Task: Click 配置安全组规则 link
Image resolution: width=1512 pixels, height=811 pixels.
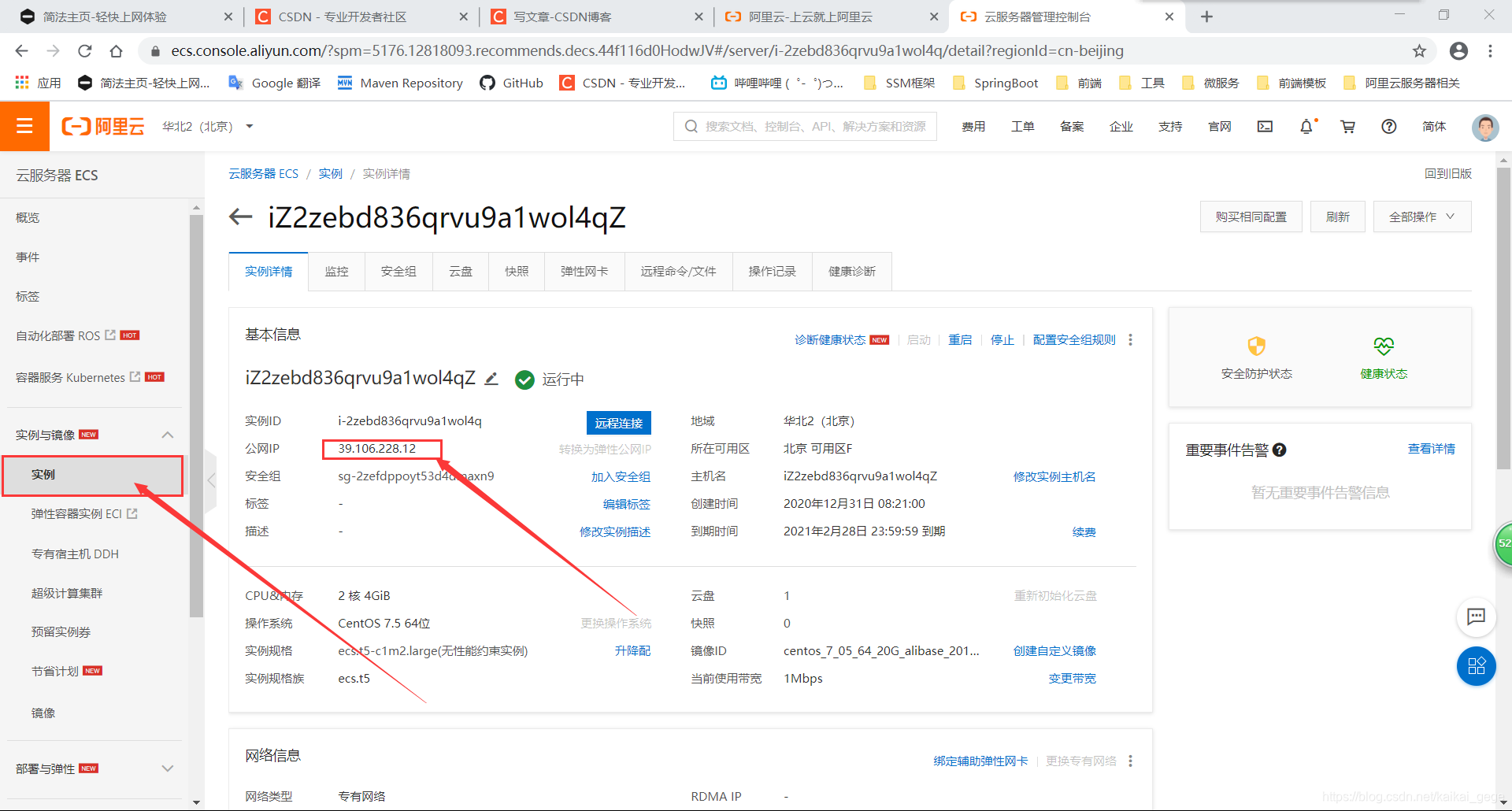Action: click(x=1074, y=339)
